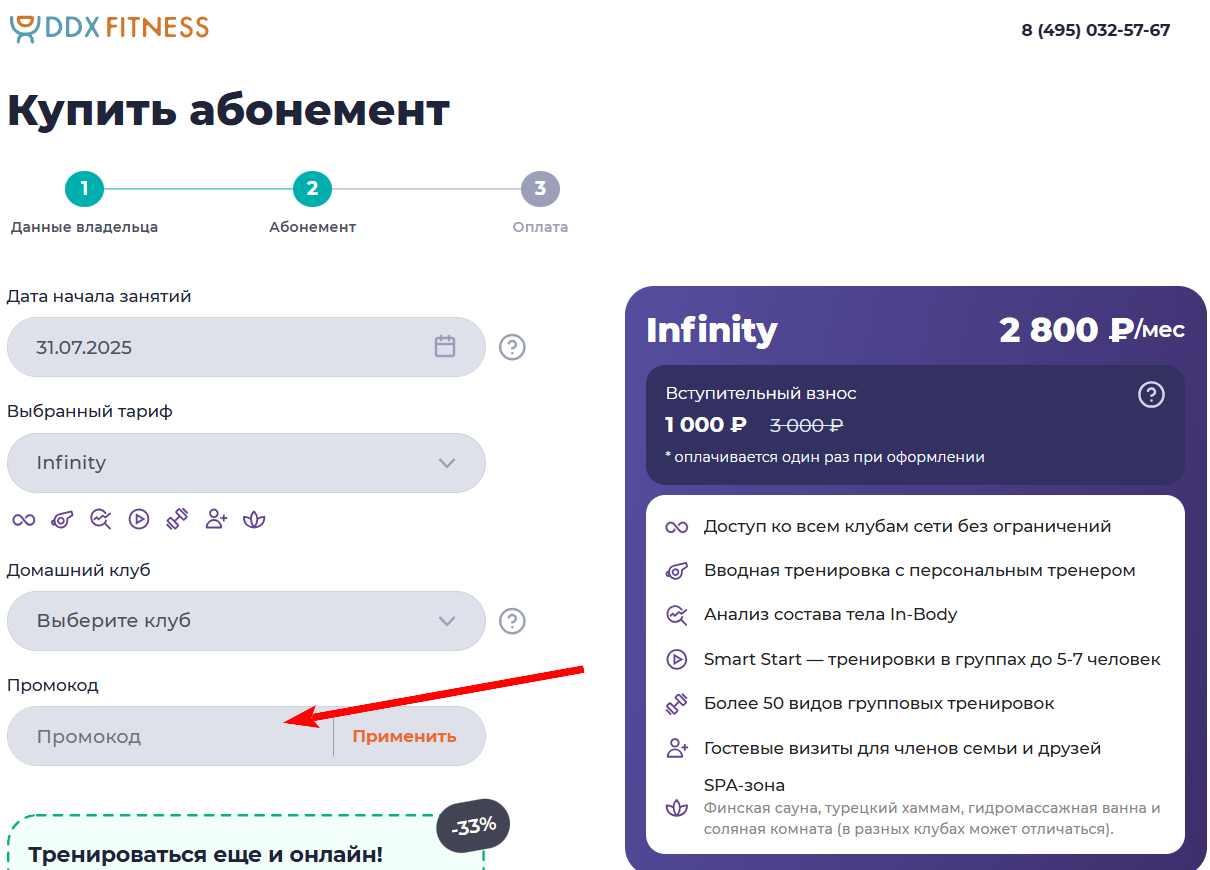Click the In-Body analysis icon under the tariff
Viewport: 1210px width, 870px height.
pyautogui.click(x=100, y=519)
